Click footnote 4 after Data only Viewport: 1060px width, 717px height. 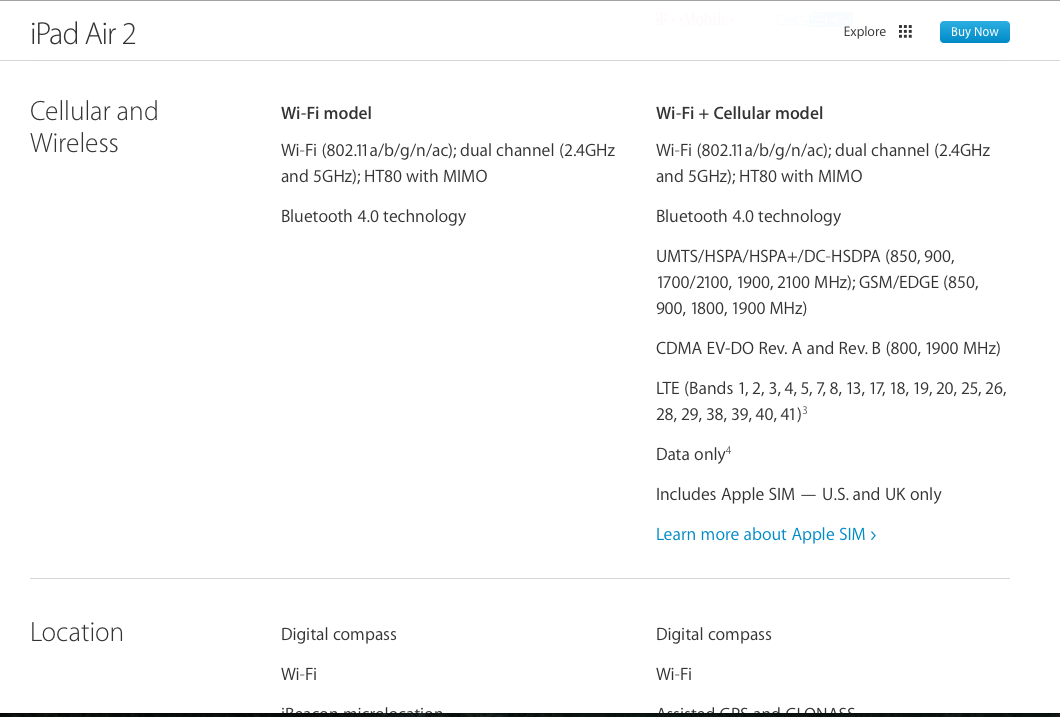point(728,450)
